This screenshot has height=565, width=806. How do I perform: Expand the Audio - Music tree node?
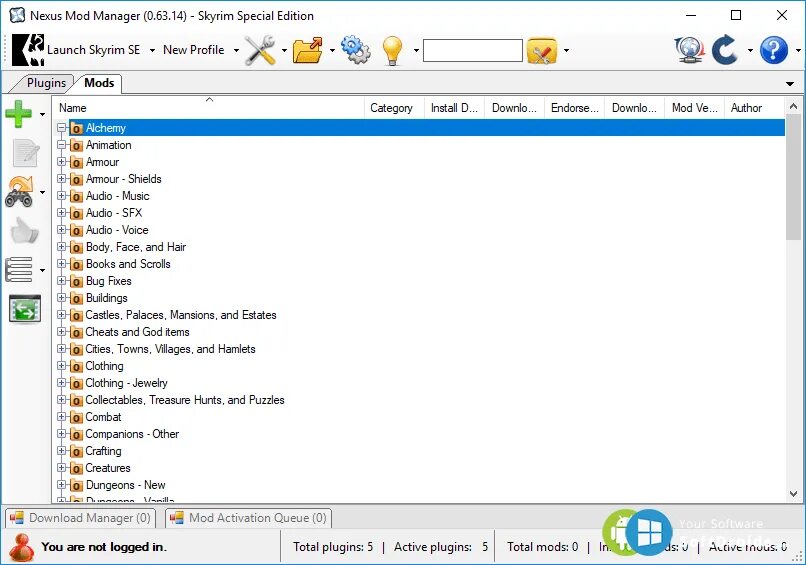pyautogui.click(x=62, y=196)
